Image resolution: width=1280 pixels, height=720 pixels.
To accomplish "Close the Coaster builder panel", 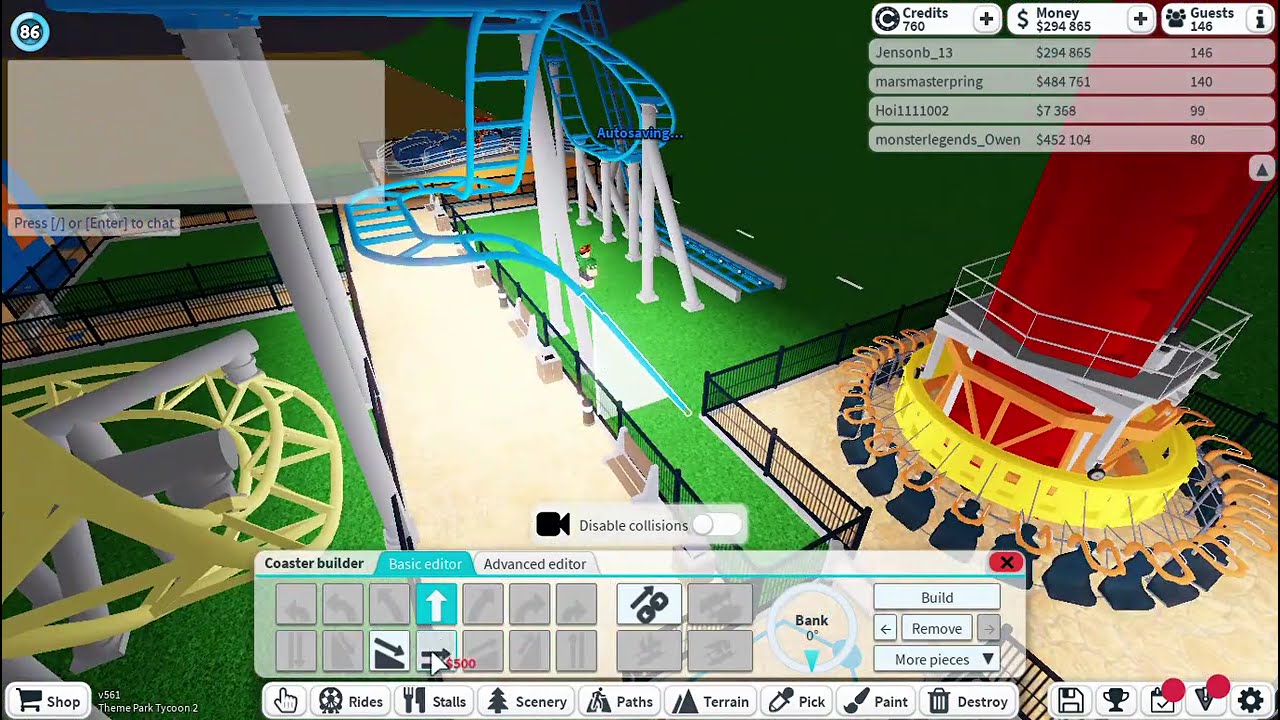I will click(x=1006, y=563).
